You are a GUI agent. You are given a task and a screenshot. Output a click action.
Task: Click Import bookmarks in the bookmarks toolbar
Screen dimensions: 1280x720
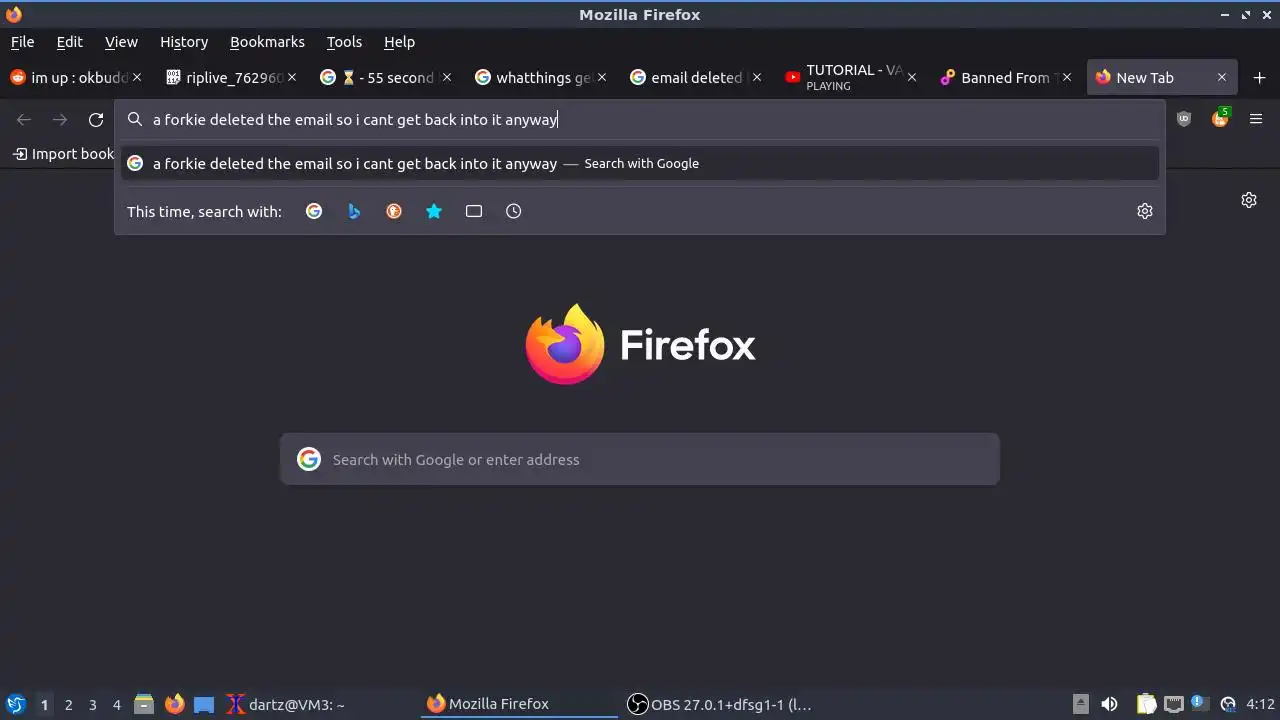click(x=63, y=154)
